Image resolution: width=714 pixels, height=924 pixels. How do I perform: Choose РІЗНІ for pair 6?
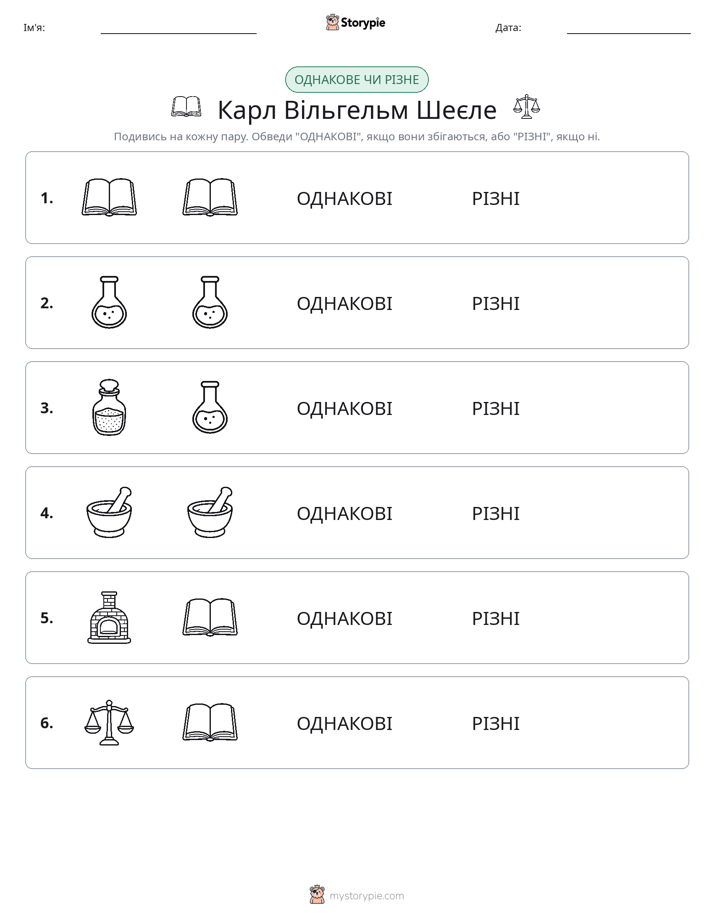click(x=495, y=723)
